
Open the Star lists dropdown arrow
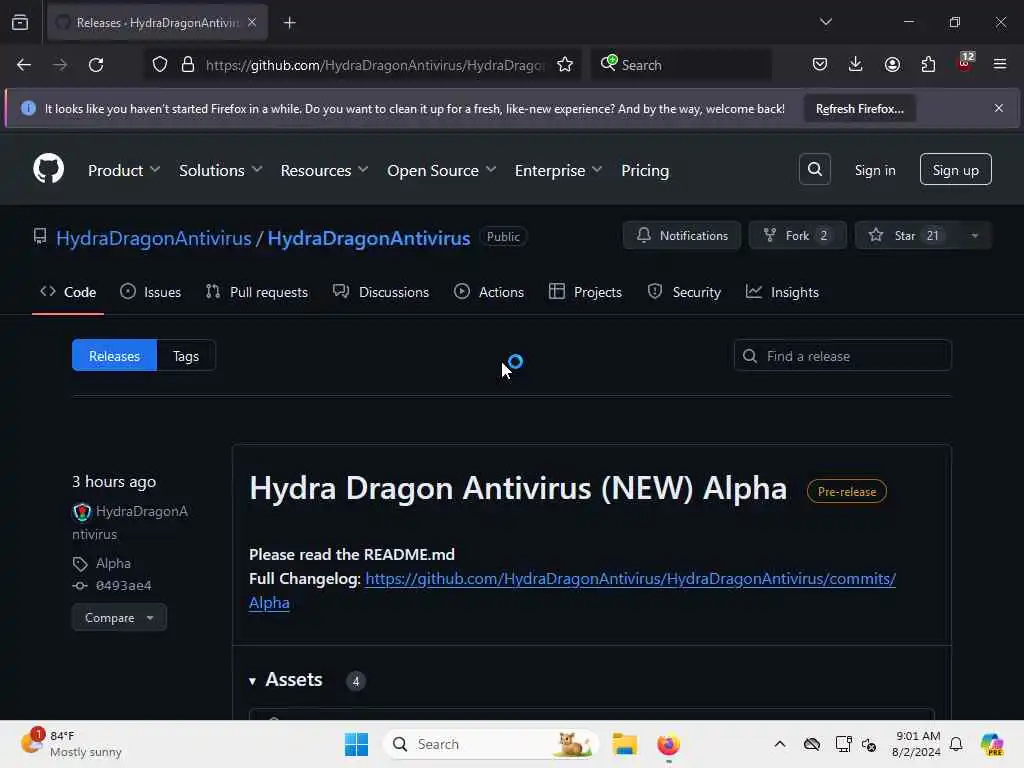974,236
